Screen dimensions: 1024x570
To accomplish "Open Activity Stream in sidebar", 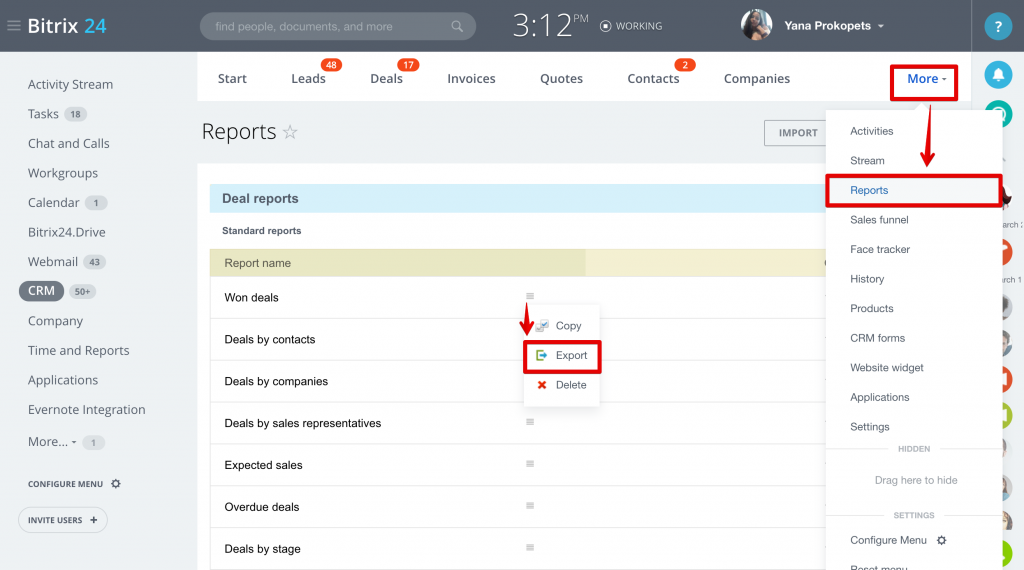I will (70, 84).
